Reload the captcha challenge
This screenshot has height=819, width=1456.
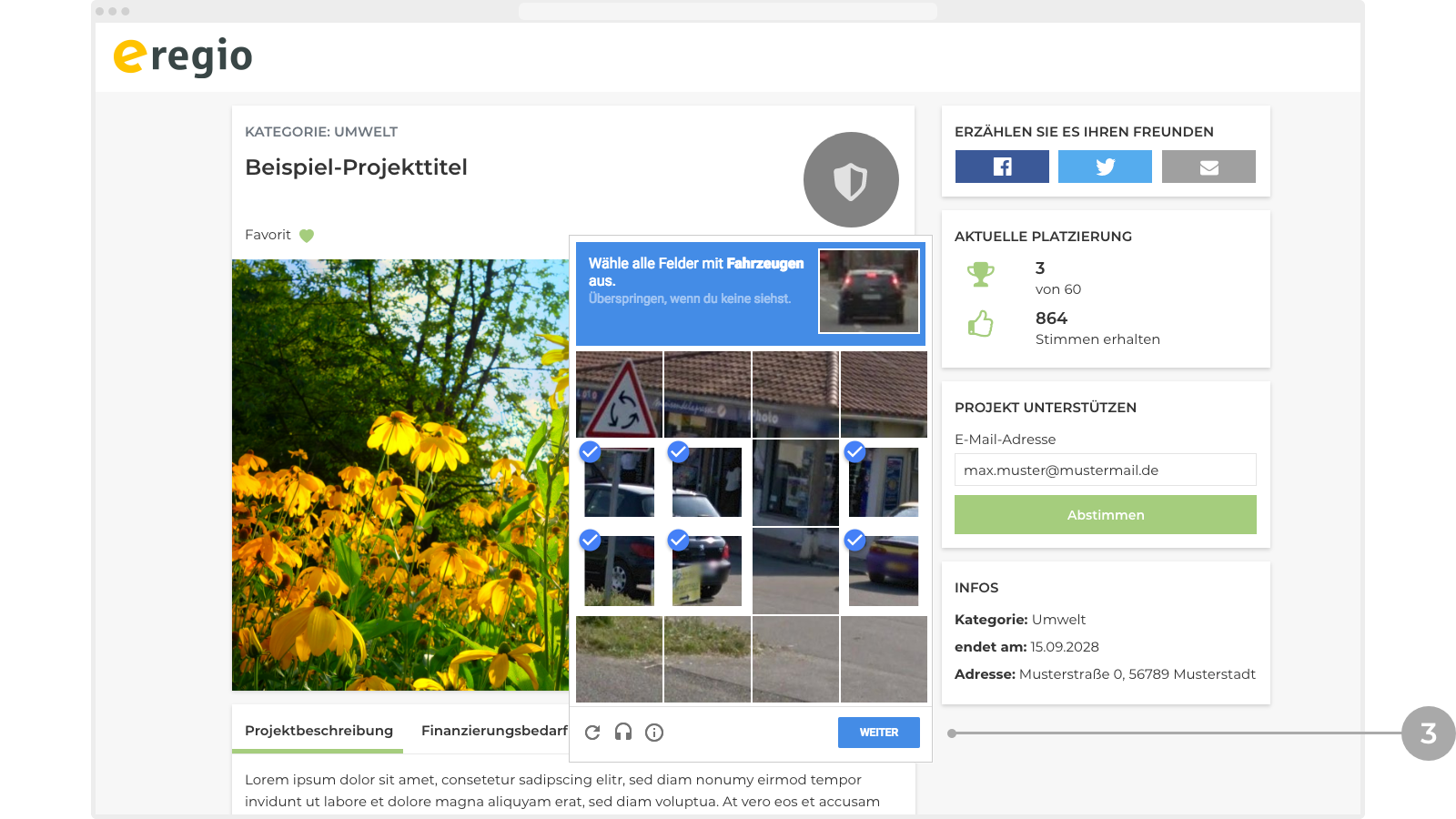point(592,733)
